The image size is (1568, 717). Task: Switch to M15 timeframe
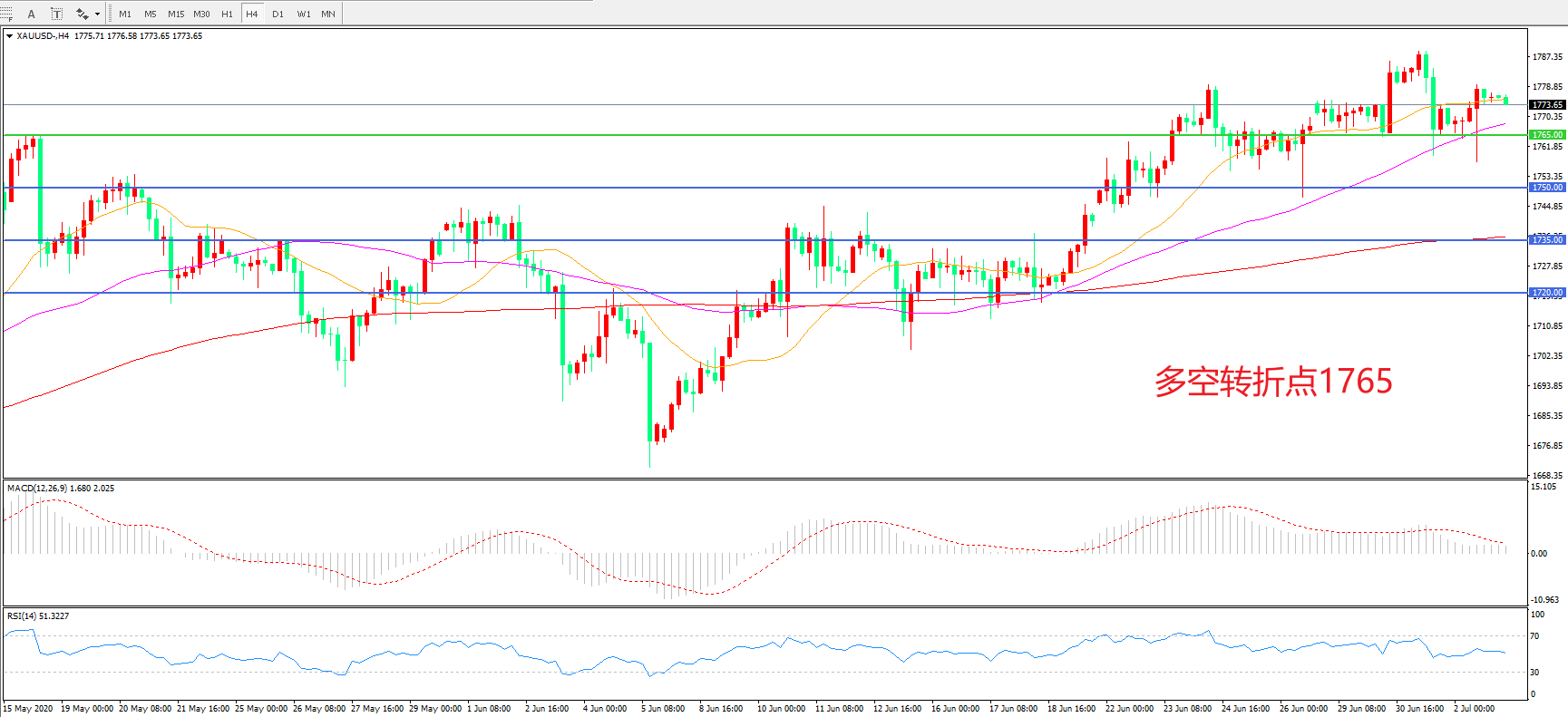176,14
